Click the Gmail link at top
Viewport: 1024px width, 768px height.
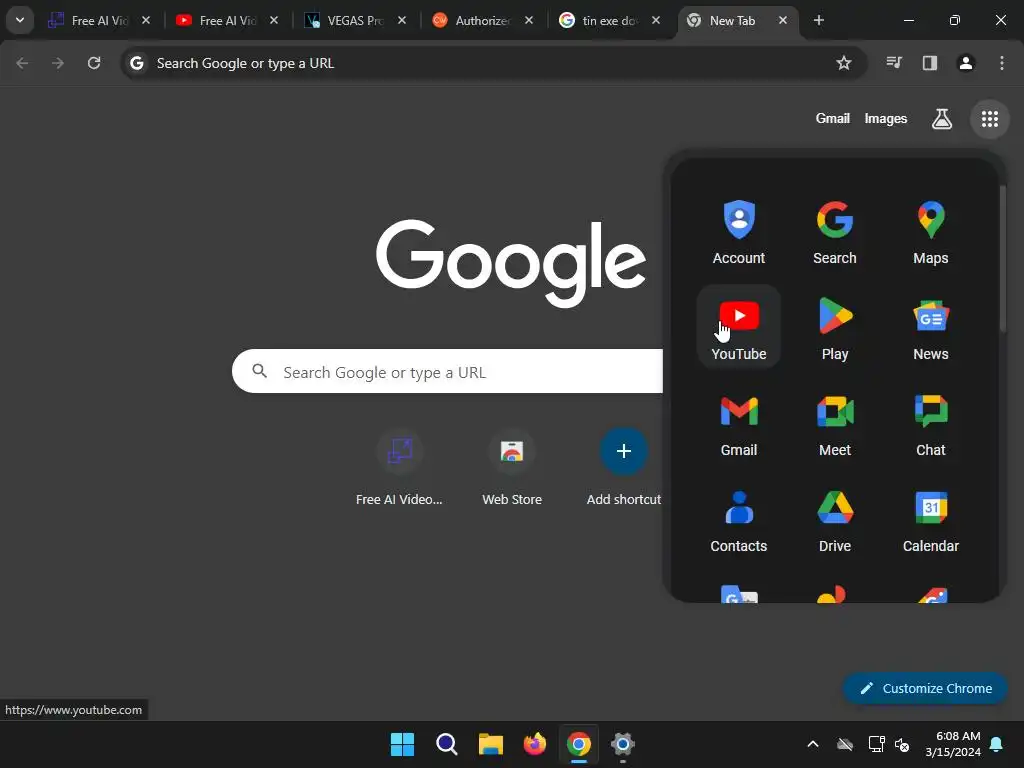click(x=833, y=118)
